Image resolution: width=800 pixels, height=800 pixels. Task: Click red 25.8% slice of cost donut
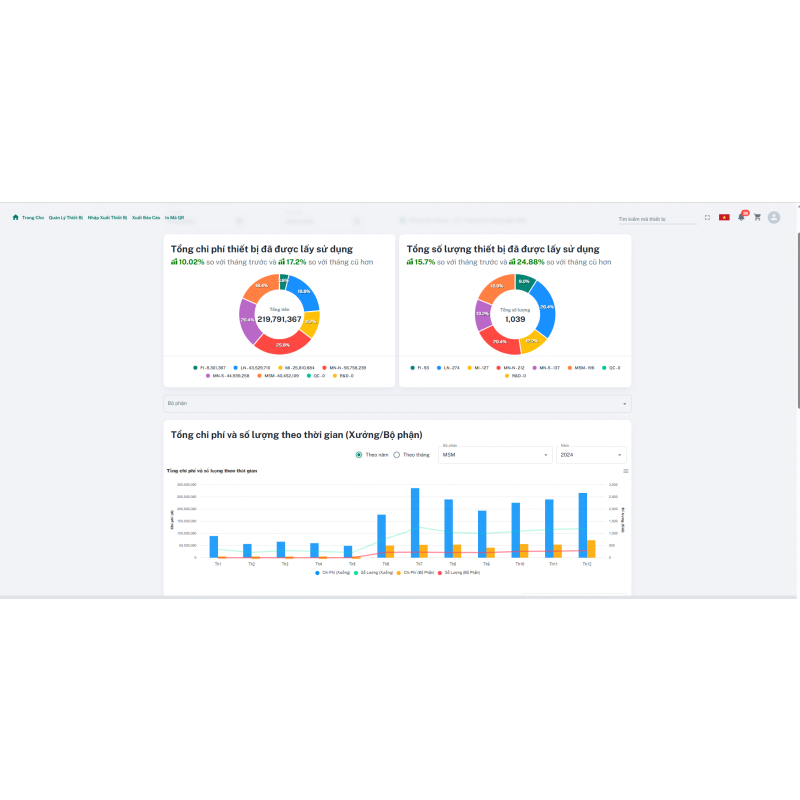click(x=282, y=345)
